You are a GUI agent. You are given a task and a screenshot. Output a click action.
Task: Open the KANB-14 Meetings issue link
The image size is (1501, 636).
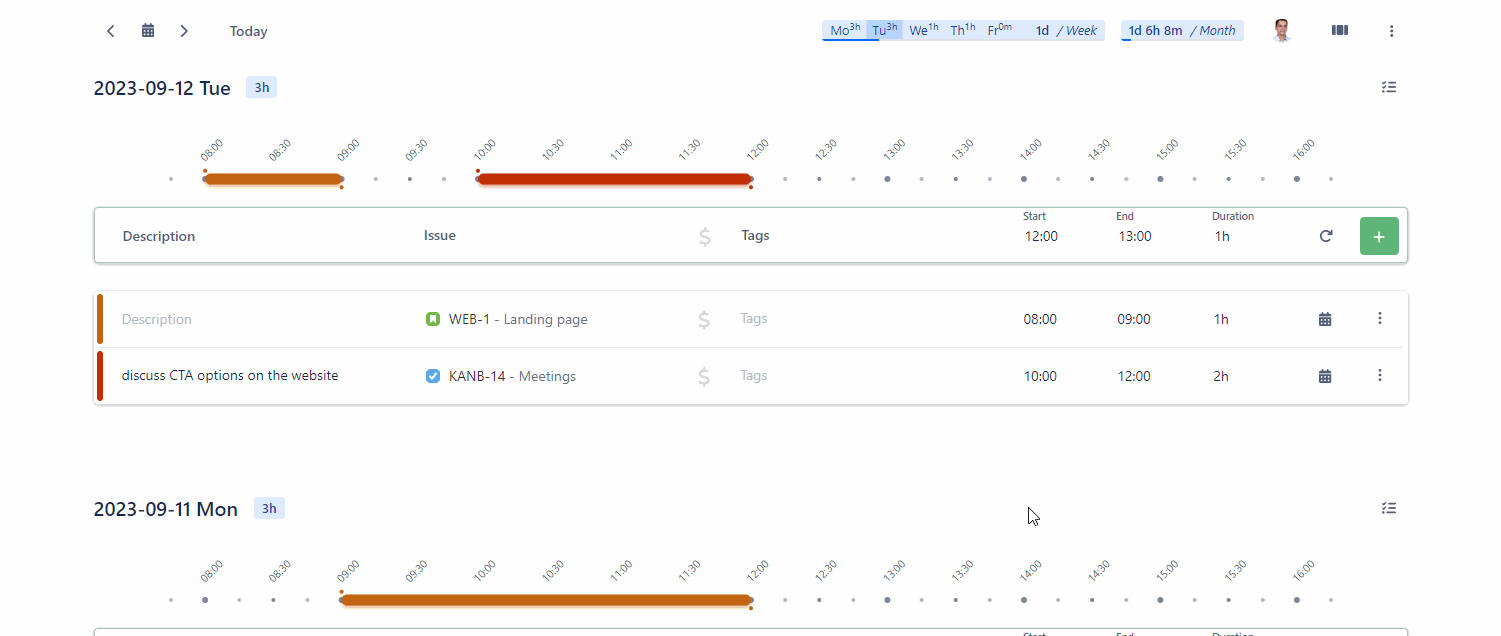(x=511, y=377)
